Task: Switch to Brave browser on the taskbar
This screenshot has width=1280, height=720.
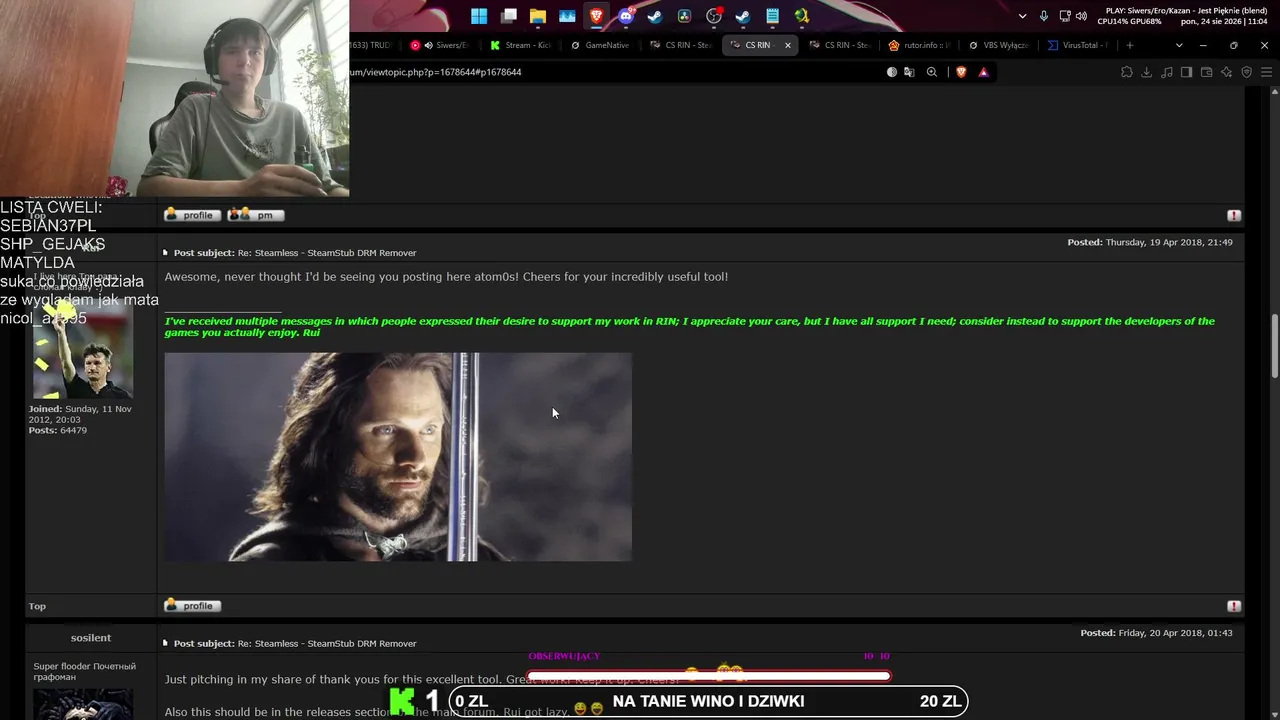Action: tap(597, 16)
